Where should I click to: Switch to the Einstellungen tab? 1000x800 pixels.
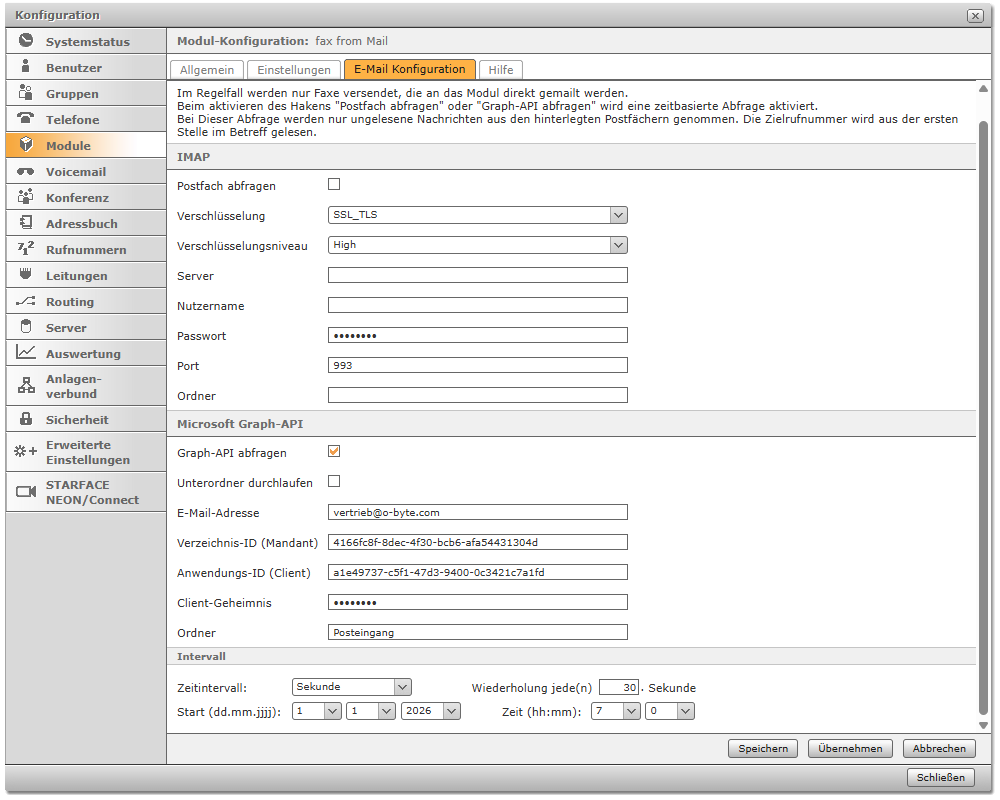click(x=294, y=70)
